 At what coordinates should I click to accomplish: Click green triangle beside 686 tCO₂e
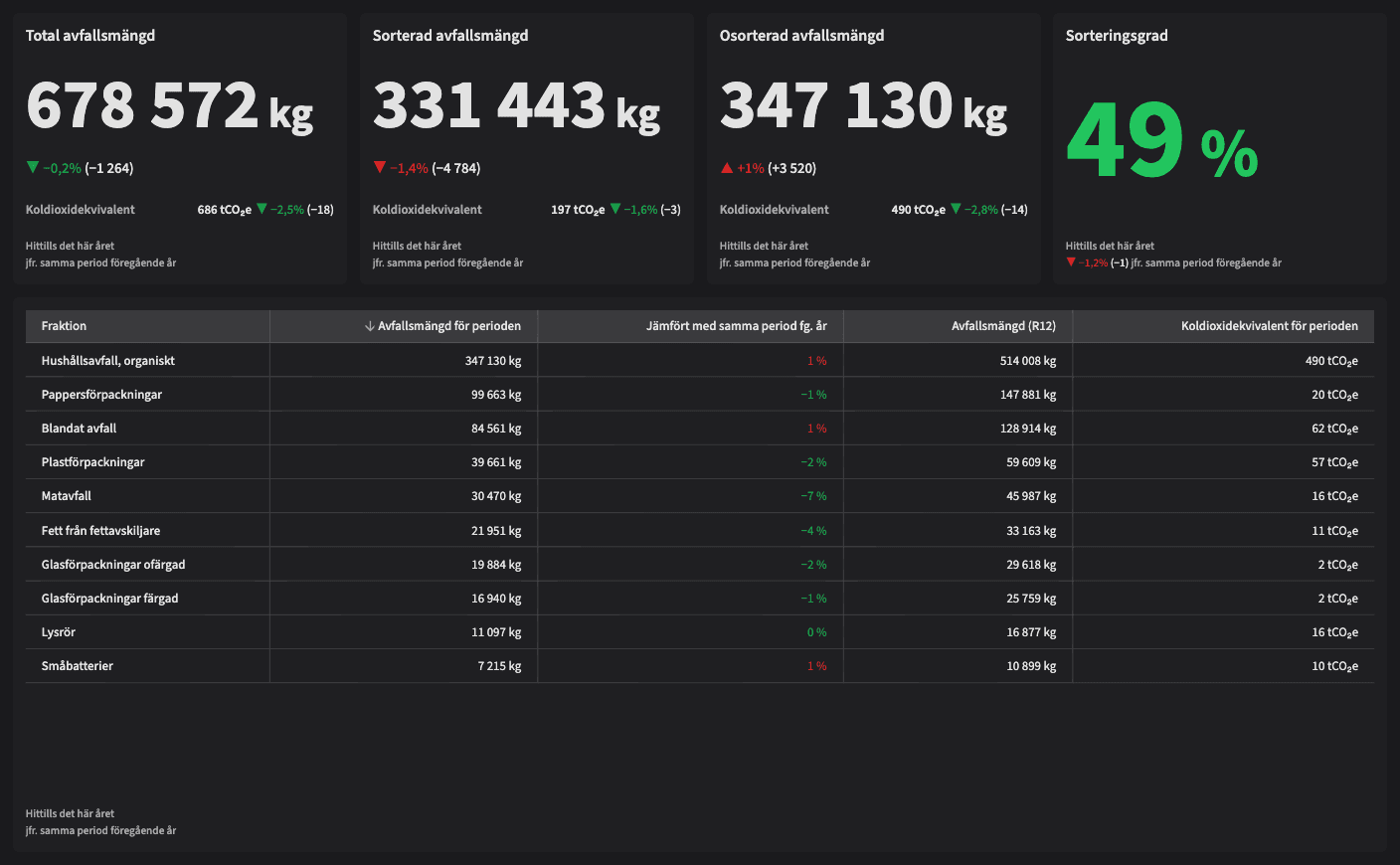point(262,209)
